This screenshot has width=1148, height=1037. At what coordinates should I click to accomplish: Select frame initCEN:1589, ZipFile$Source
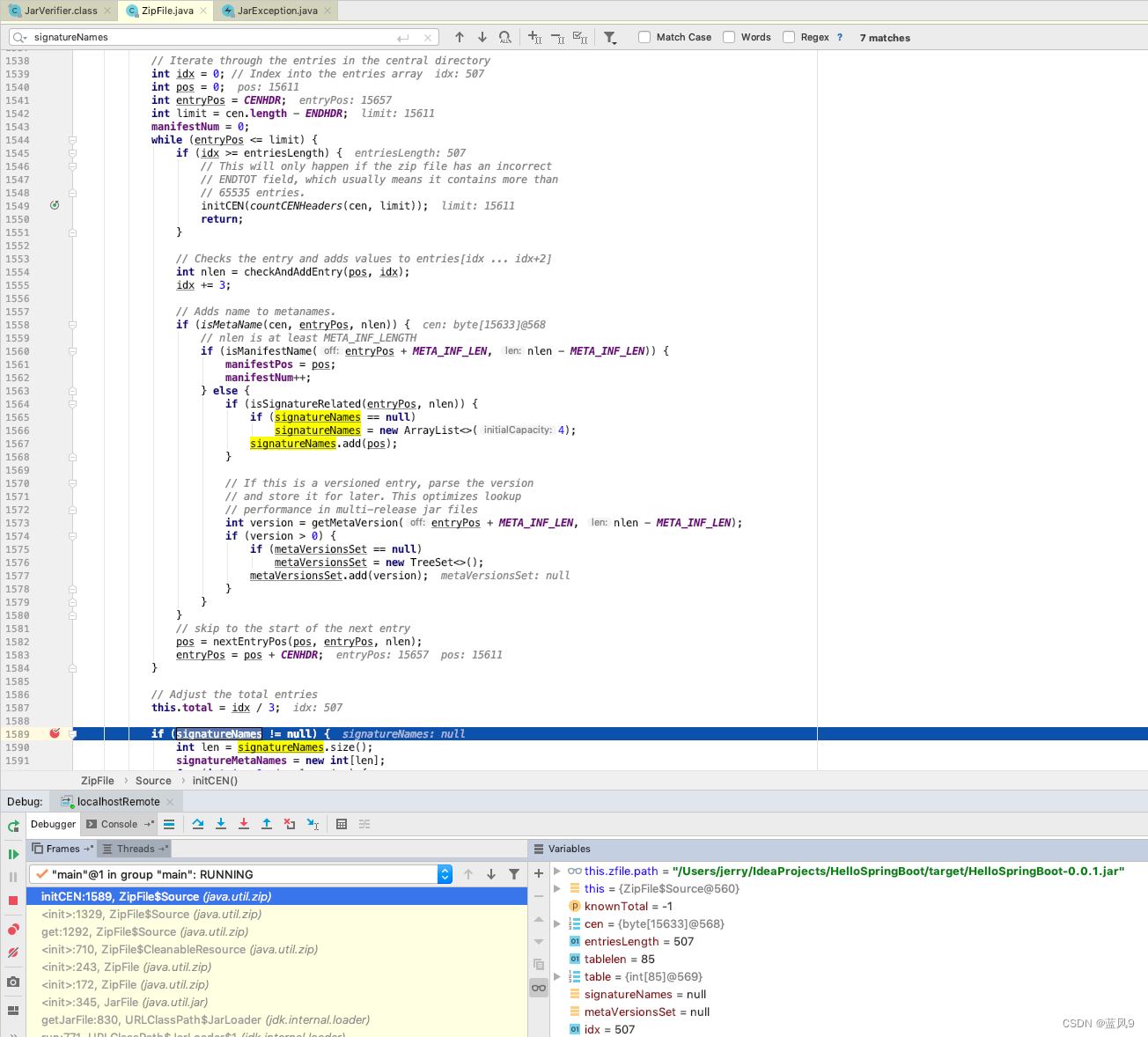[x=276, y=896]
